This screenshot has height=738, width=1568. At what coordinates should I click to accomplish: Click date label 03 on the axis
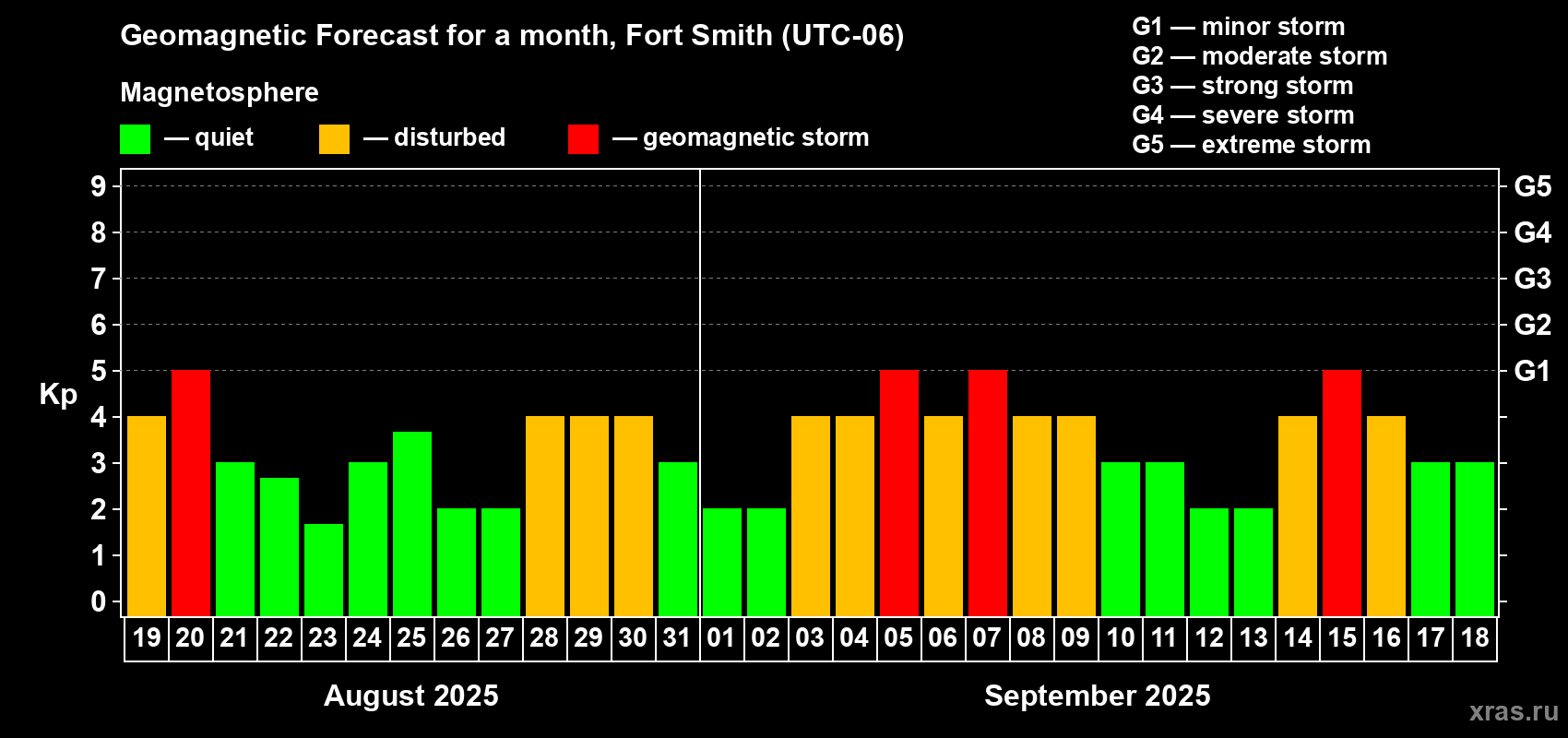click(810, 638)
